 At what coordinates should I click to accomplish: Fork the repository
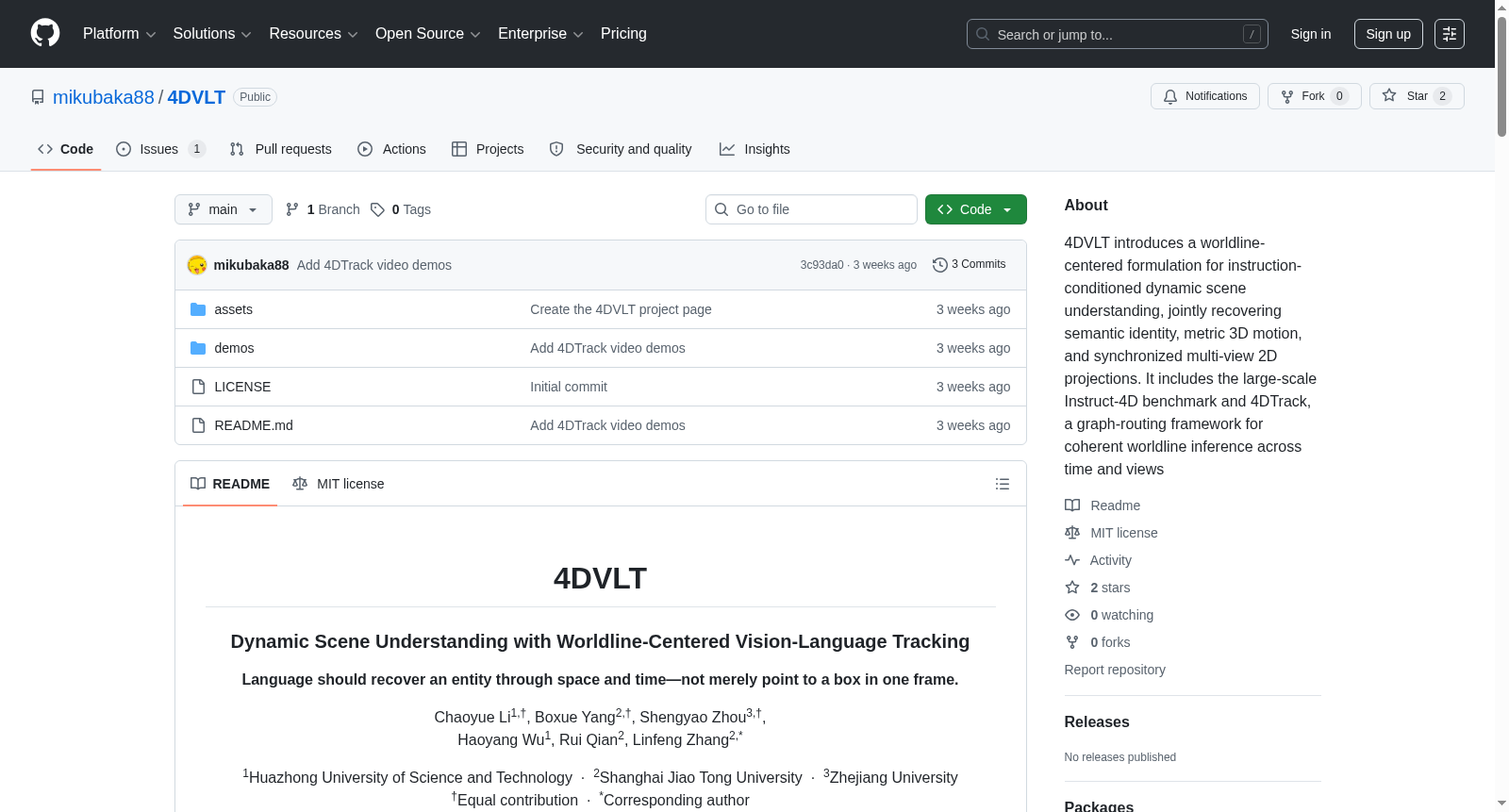1314,96
